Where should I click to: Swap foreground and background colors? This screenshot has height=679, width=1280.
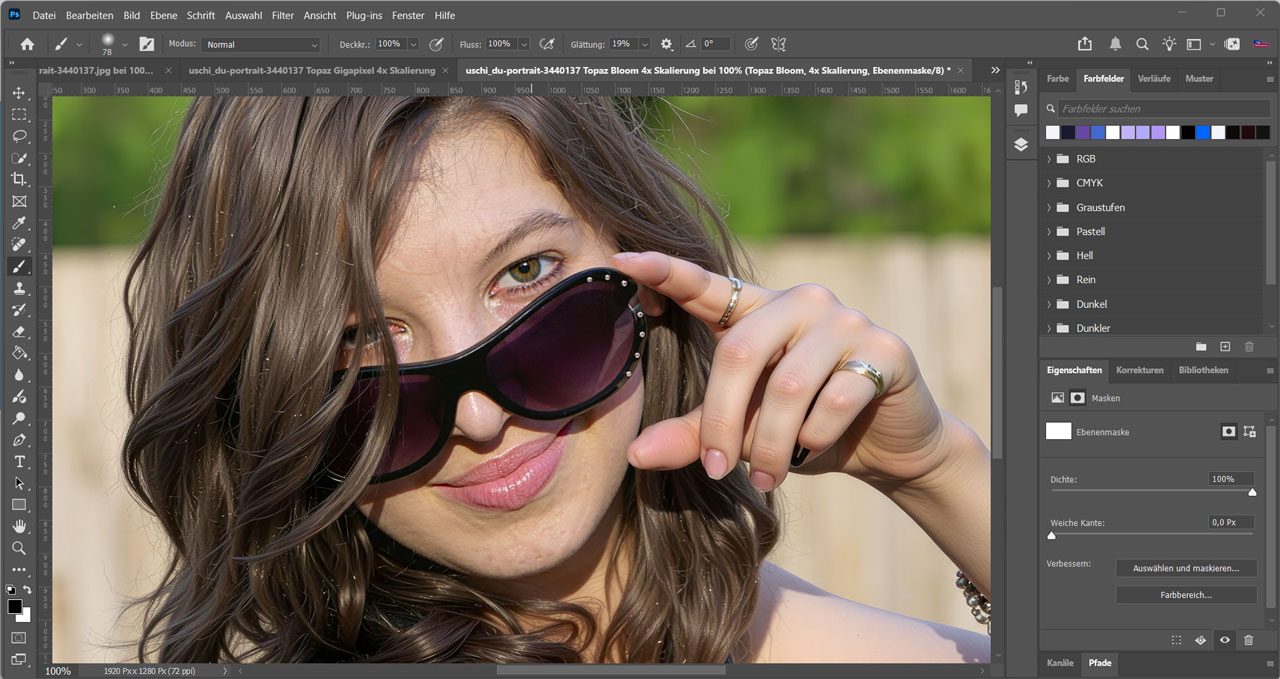coord(27,590)
